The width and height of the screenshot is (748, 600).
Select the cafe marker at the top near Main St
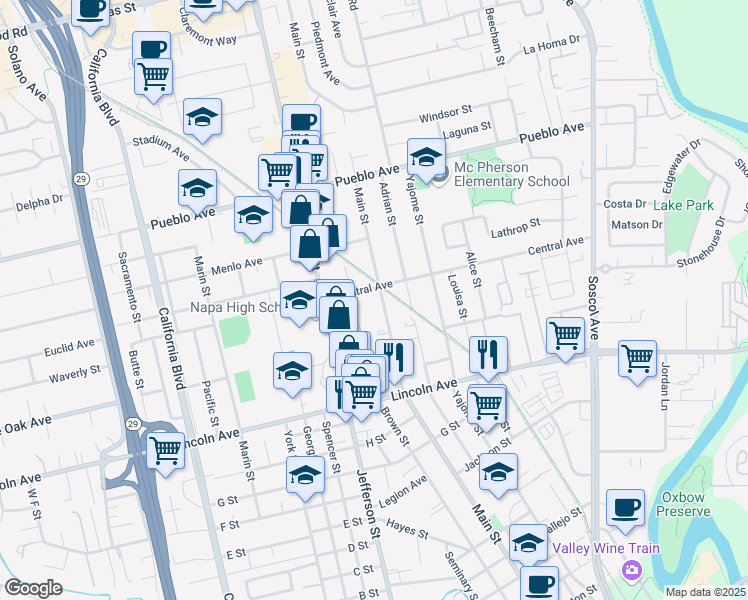click(x=301, y=118)
